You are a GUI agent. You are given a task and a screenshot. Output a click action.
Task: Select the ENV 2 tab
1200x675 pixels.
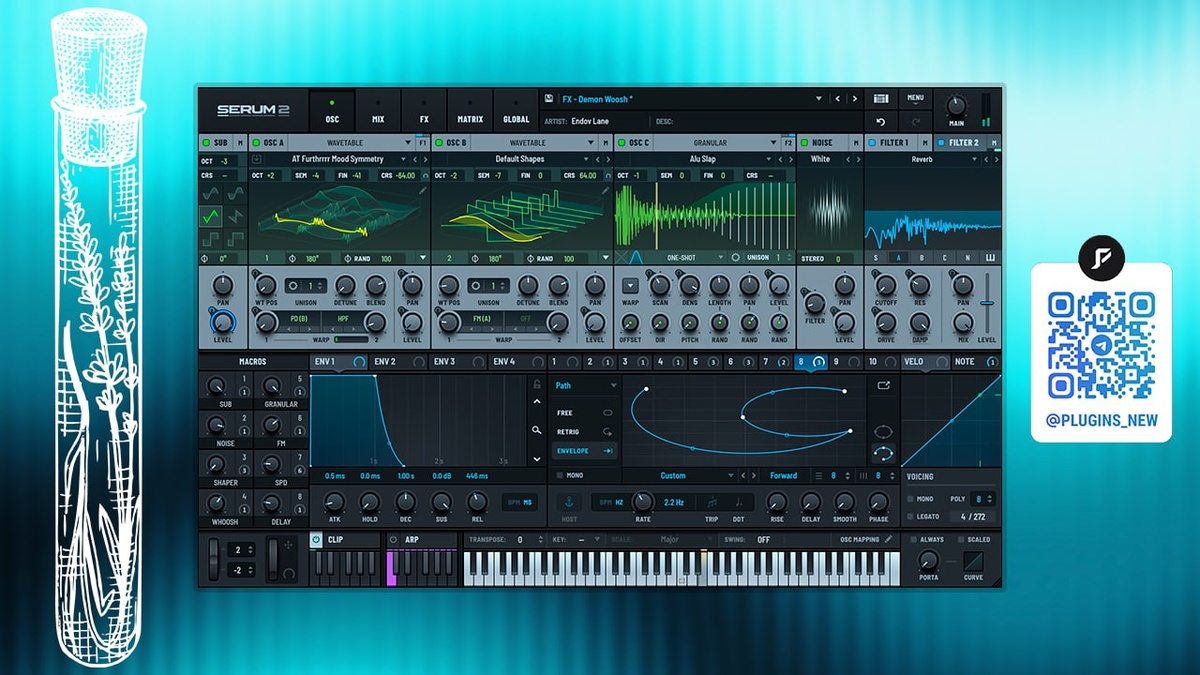click(397, 361)
